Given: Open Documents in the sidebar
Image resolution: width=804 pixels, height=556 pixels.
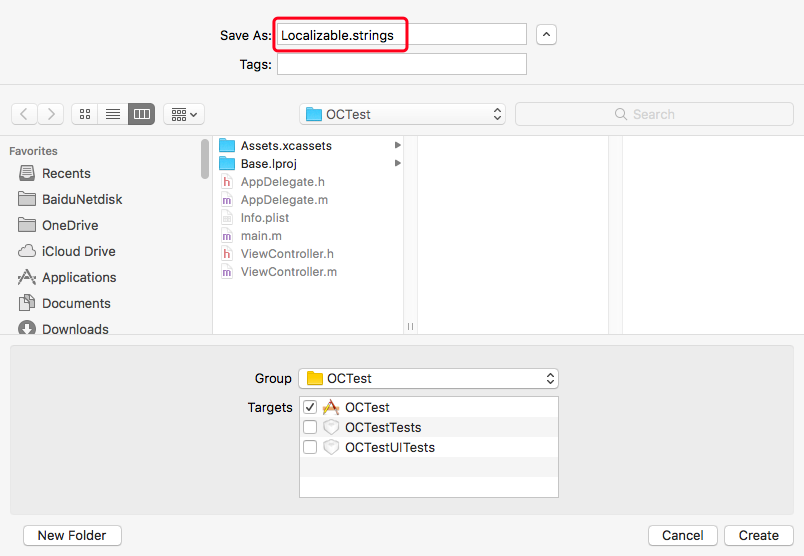Looking at the screenshot, I should coord(64,304).
